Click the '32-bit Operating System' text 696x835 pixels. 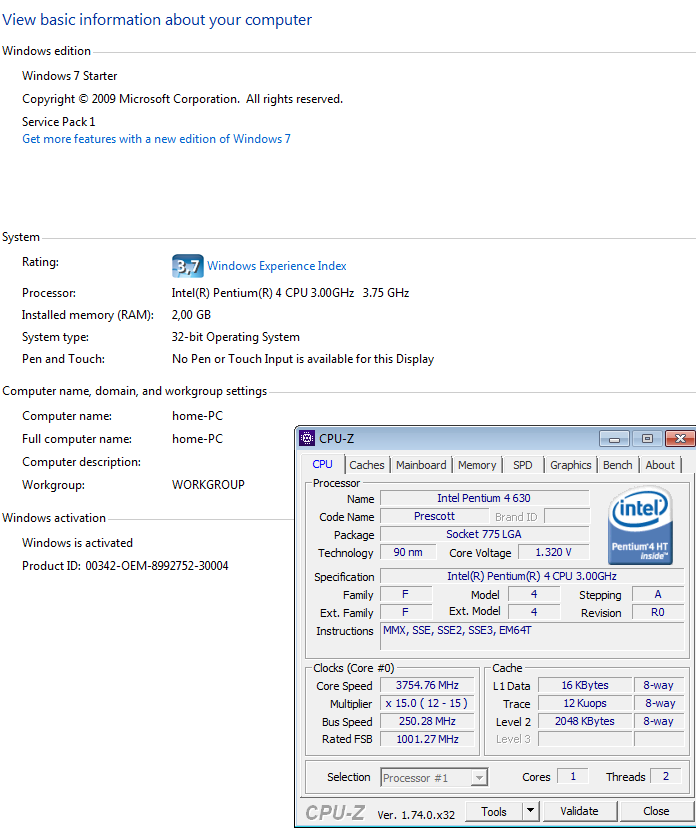coord(235,337)
